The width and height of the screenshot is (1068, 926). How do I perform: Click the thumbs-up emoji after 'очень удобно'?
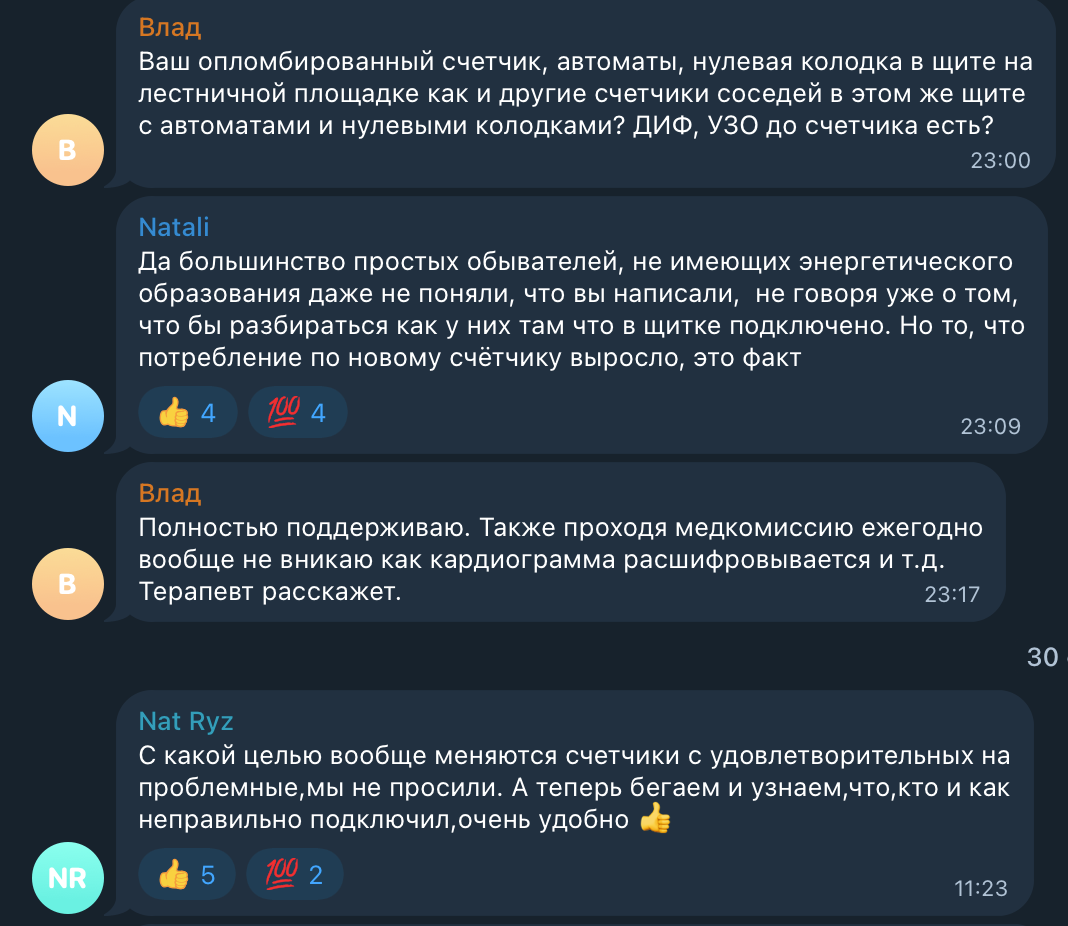pos(655,818)
